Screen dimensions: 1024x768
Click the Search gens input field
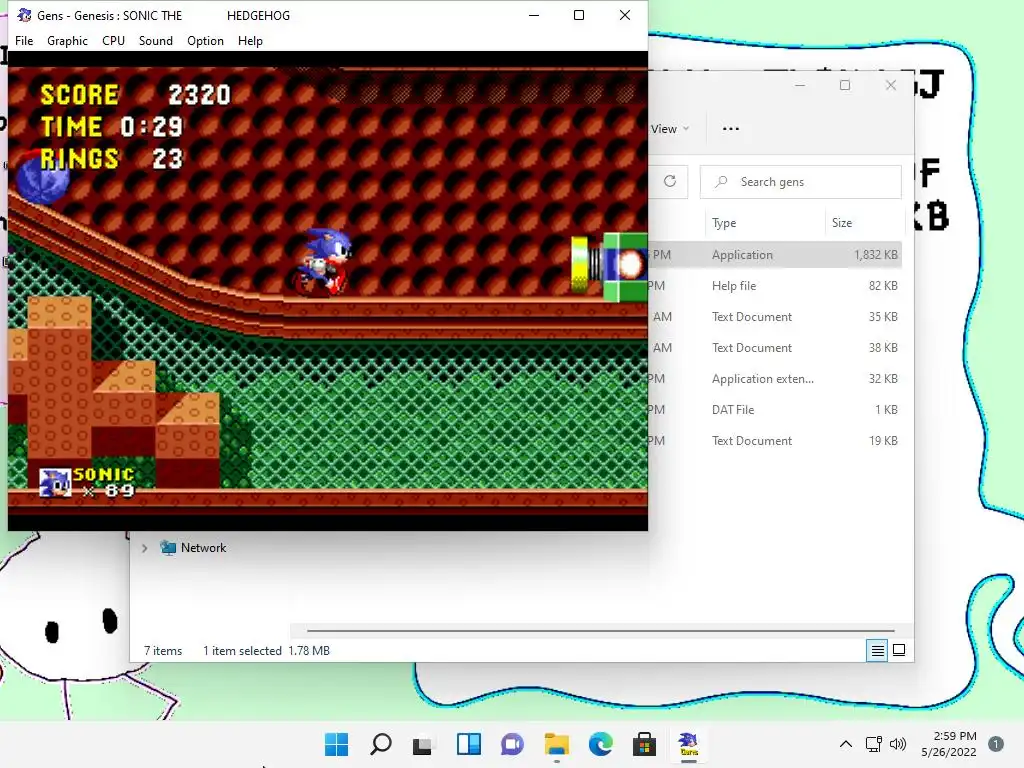pyautogui.click(x=801, y=182)
